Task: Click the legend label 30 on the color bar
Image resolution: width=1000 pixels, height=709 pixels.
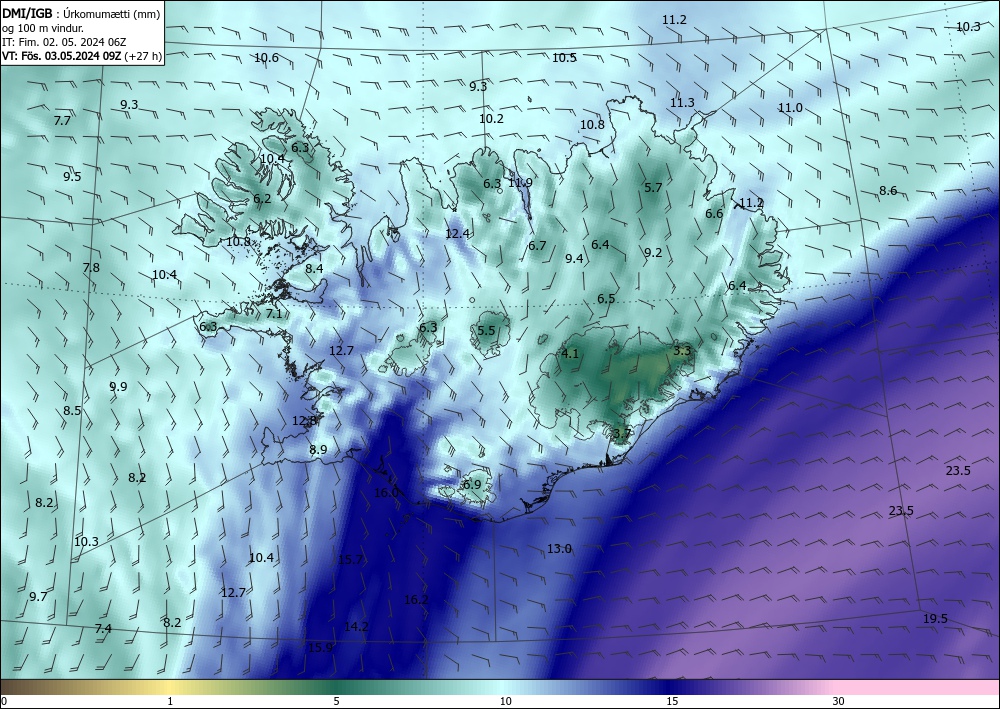Action: 839,701
